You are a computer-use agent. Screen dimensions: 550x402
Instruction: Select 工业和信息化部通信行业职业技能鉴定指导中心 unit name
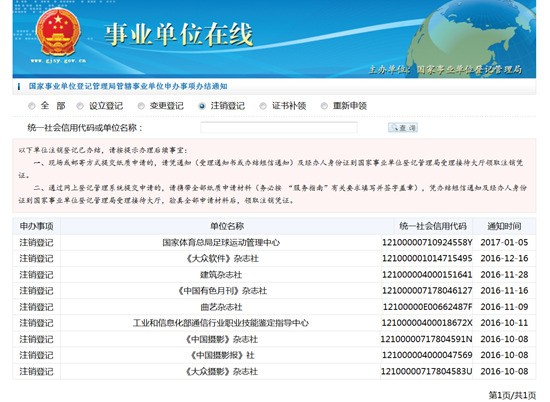pyautogui.click(x=221, y=323)
